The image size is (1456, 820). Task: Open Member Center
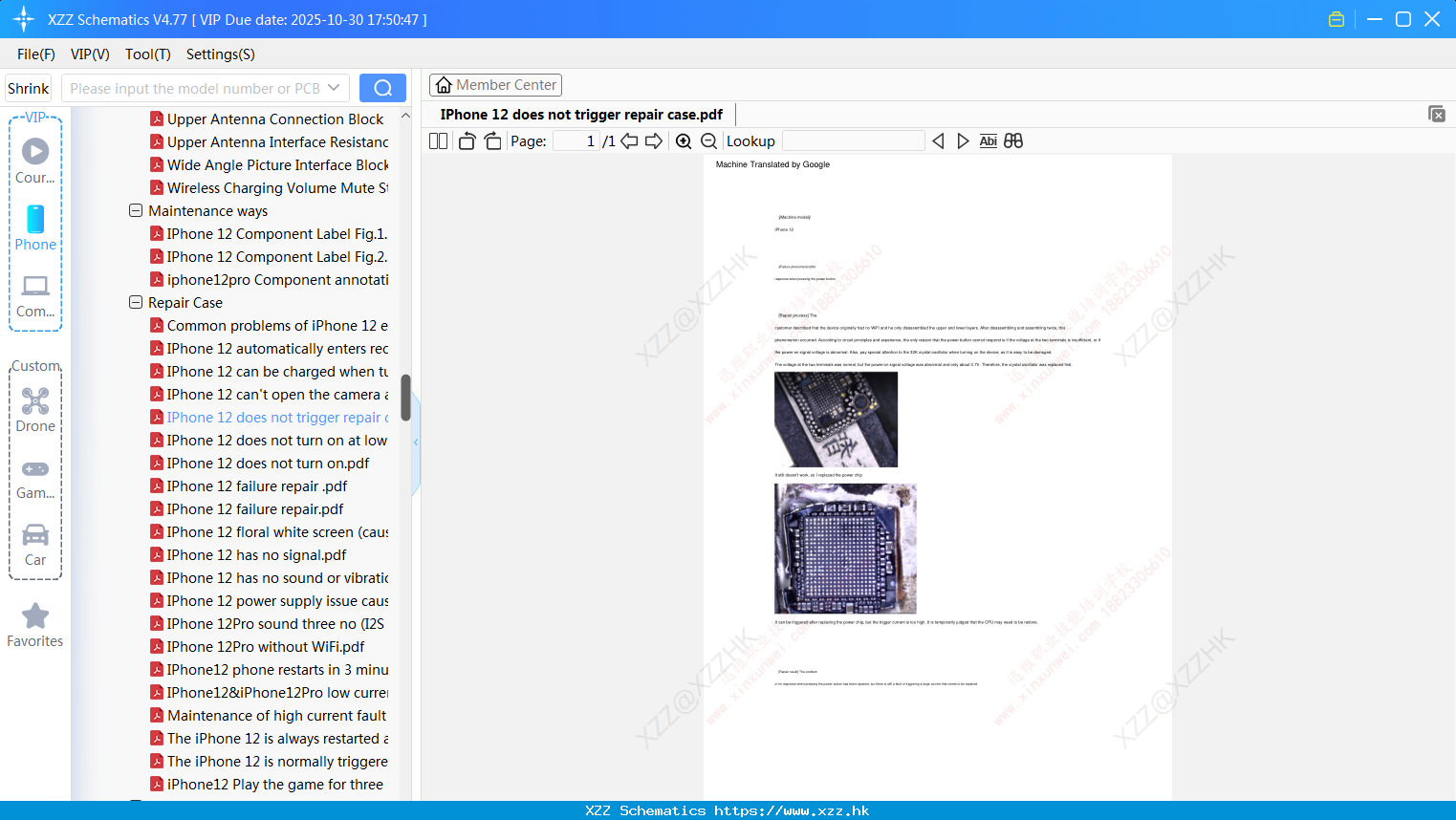click(495, 85)
